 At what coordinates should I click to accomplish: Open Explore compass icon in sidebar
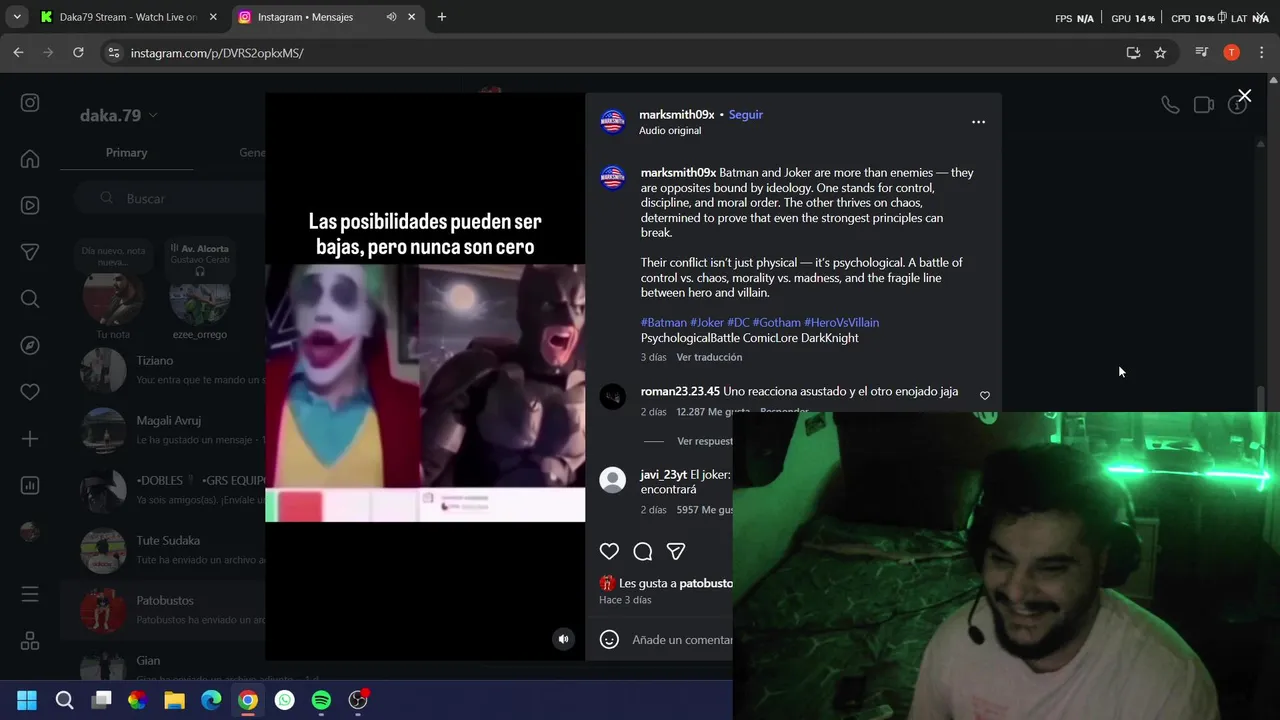pyautogui.click(x=30, y=345)
